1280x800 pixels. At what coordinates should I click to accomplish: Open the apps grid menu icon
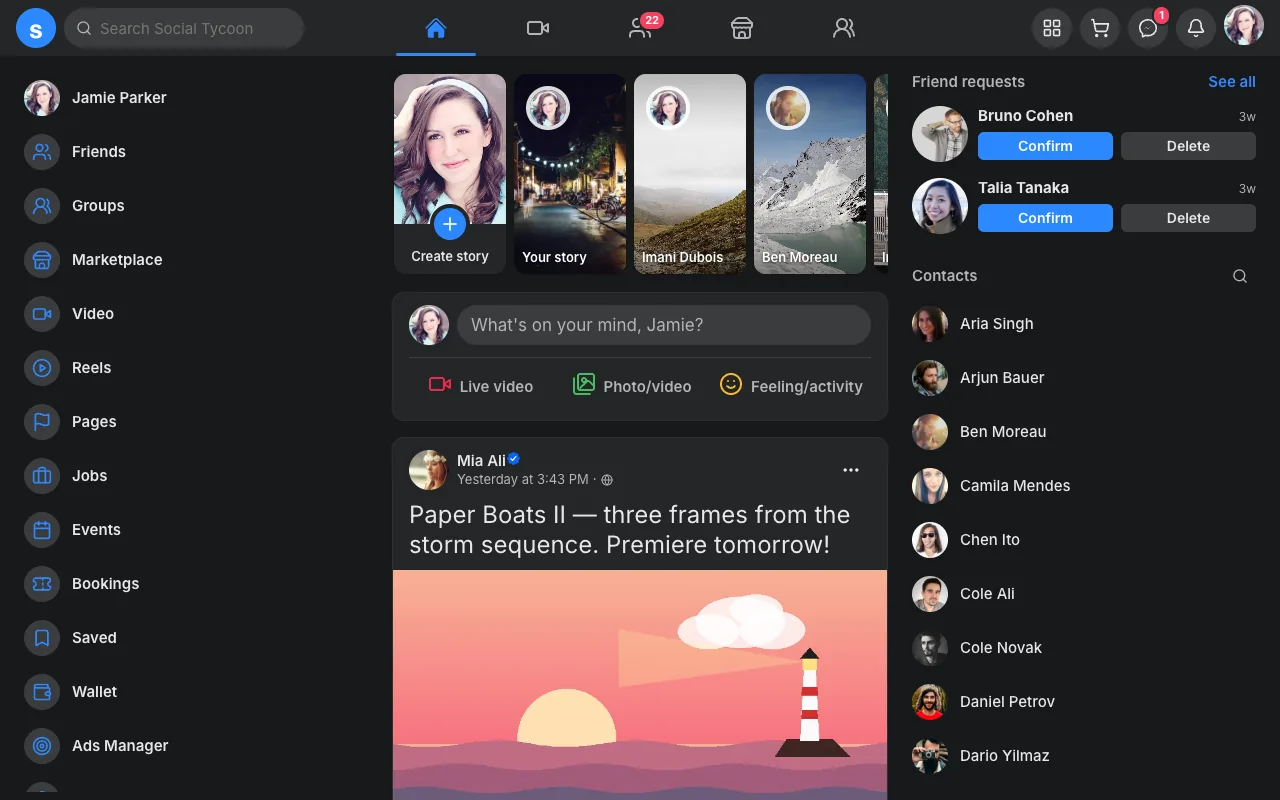click(x=1052, y=28)
